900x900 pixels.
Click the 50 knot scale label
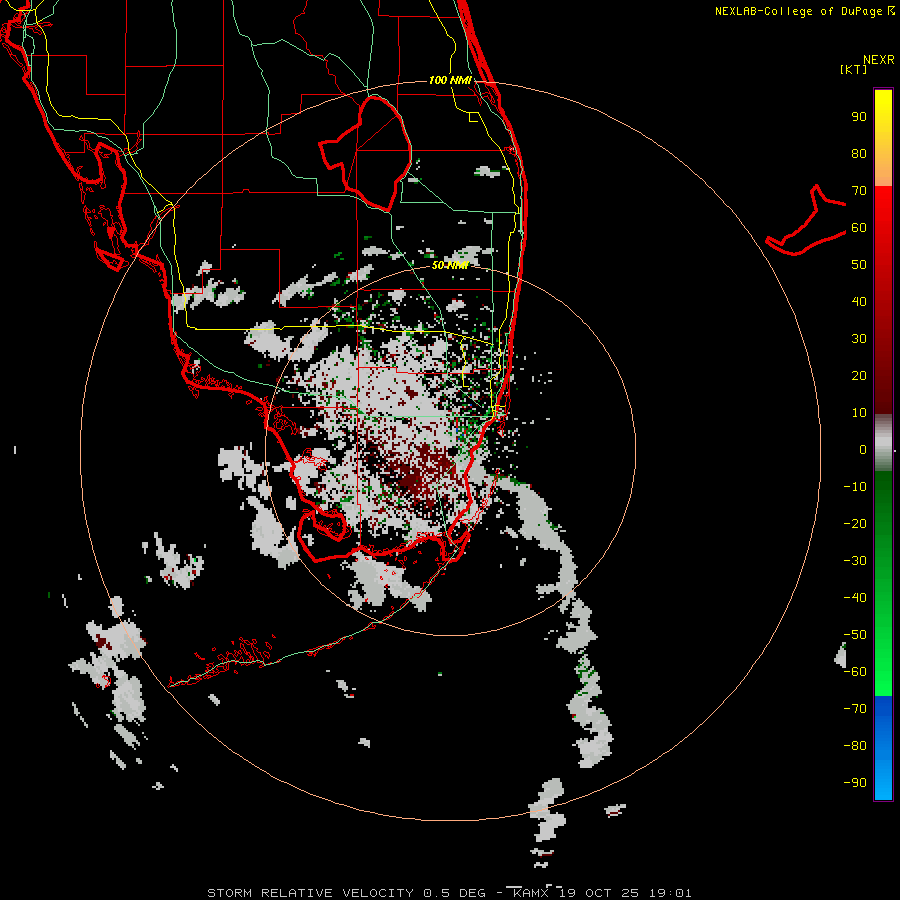859,265
